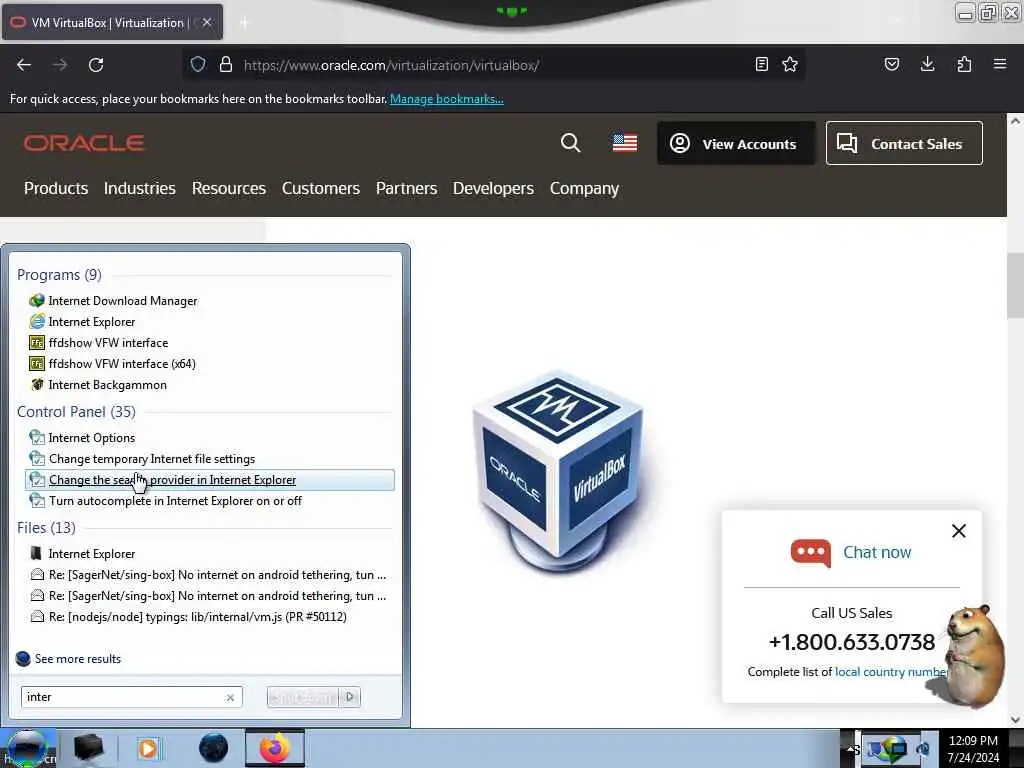Image resolution: width=1024 pixels, height=768 pixels.
Task: Click the Chat now link
Action: [x=877, y=552]
